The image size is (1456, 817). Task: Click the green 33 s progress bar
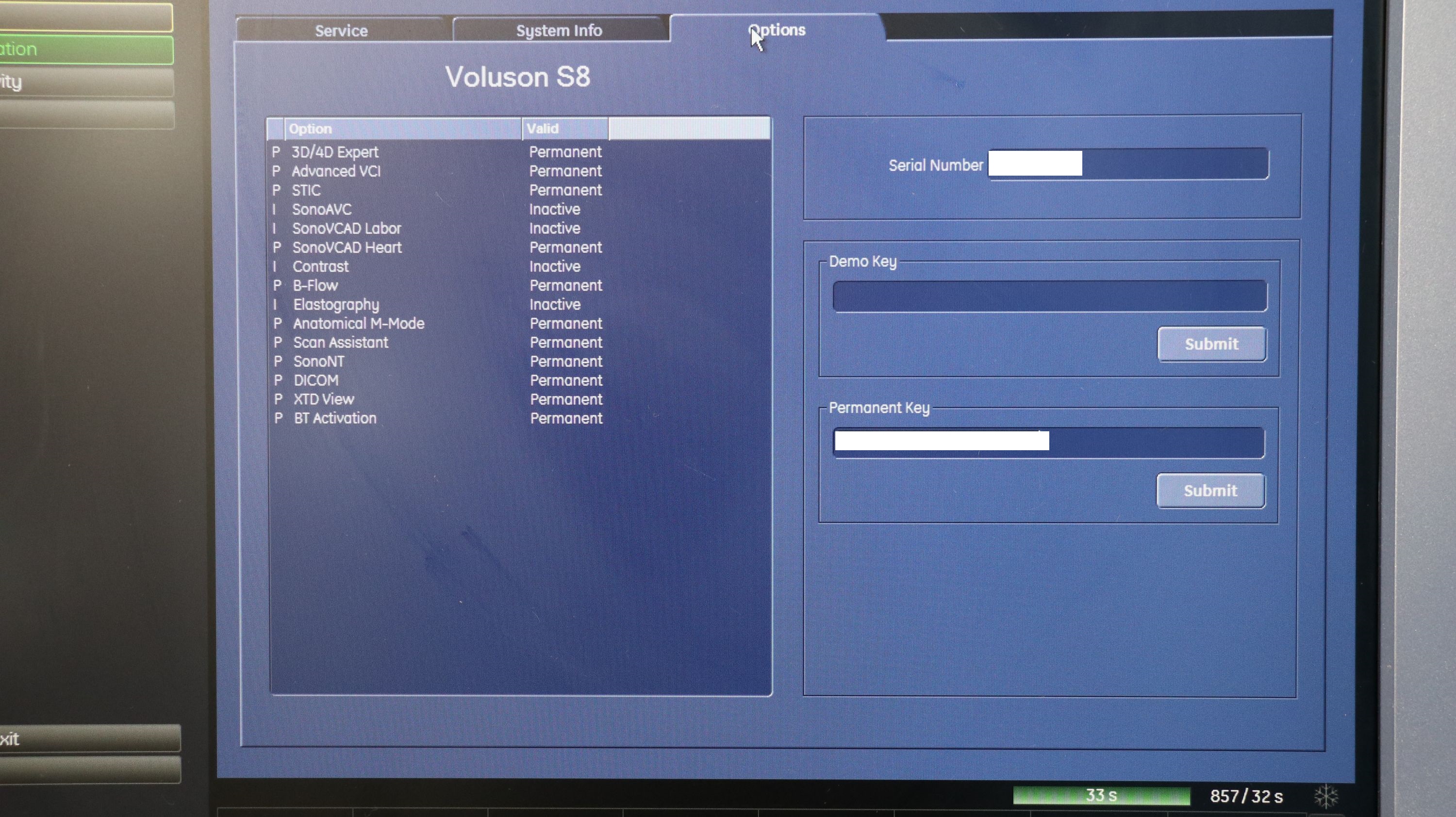click(x=1102, y=796)
